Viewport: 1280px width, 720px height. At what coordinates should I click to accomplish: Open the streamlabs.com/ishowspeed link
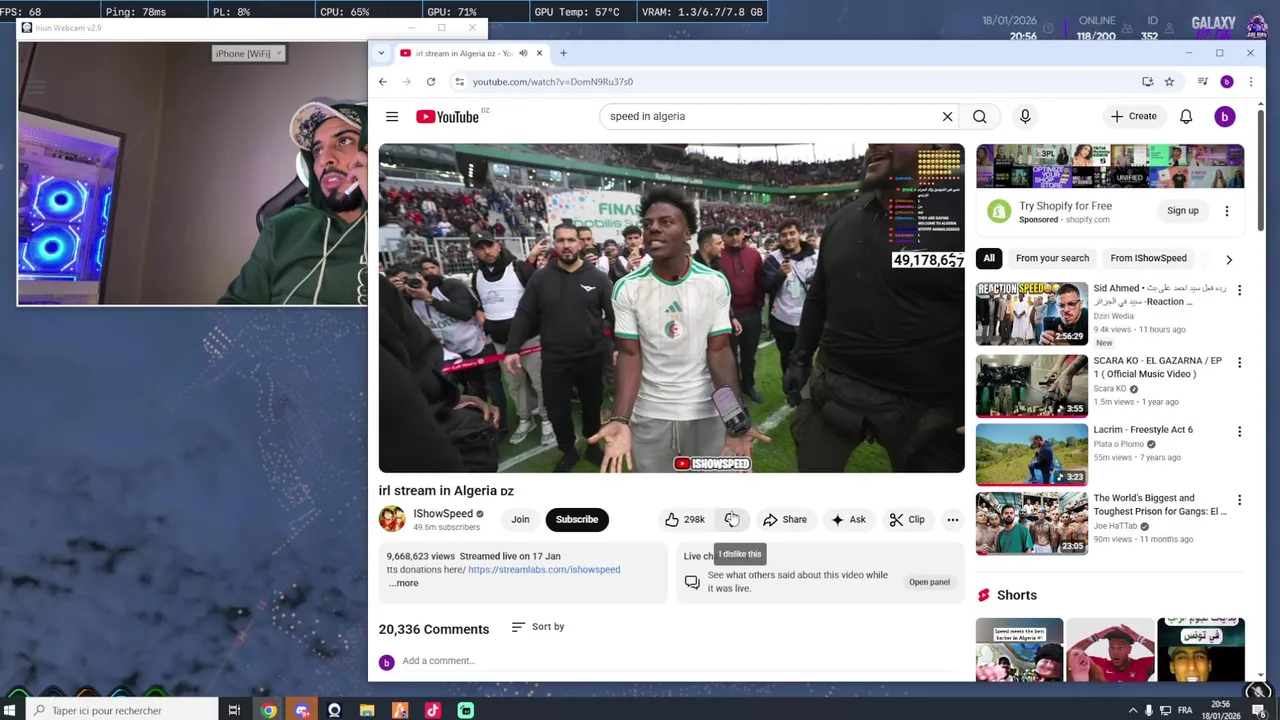pyautogui.click(x=544, y=570)
